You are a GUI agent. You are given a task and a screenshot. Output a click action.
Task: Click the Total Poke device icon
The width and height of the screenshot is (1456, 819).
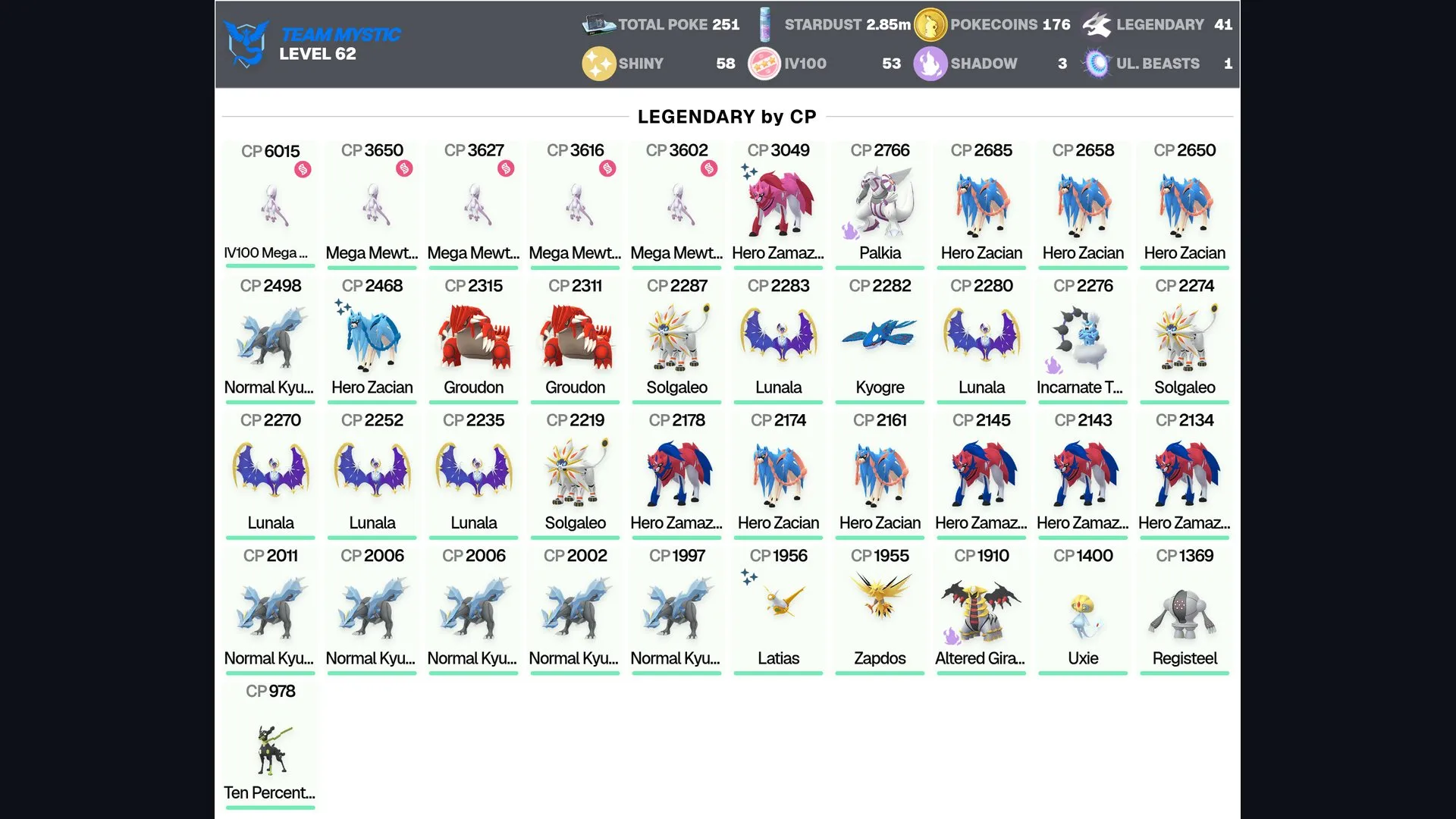[x=598, y=24]
